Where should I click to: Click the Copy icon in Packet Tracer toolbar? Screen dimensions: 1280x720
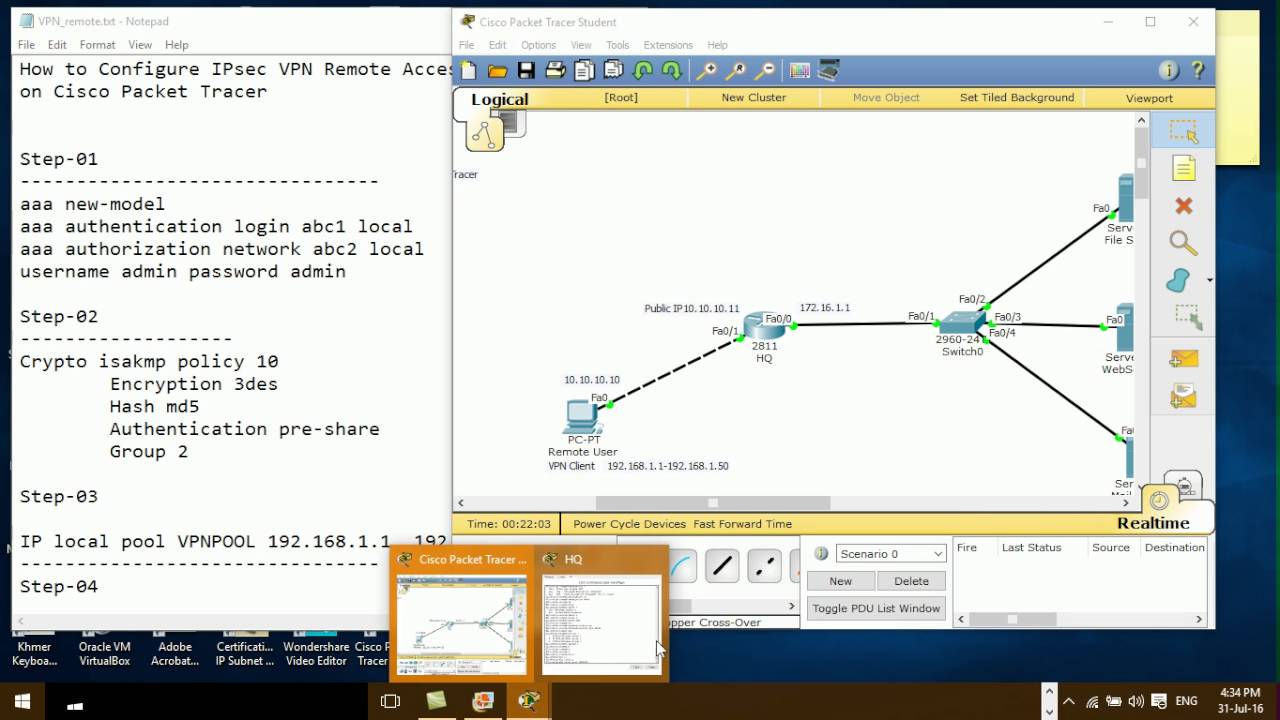[x=584, y=70]
